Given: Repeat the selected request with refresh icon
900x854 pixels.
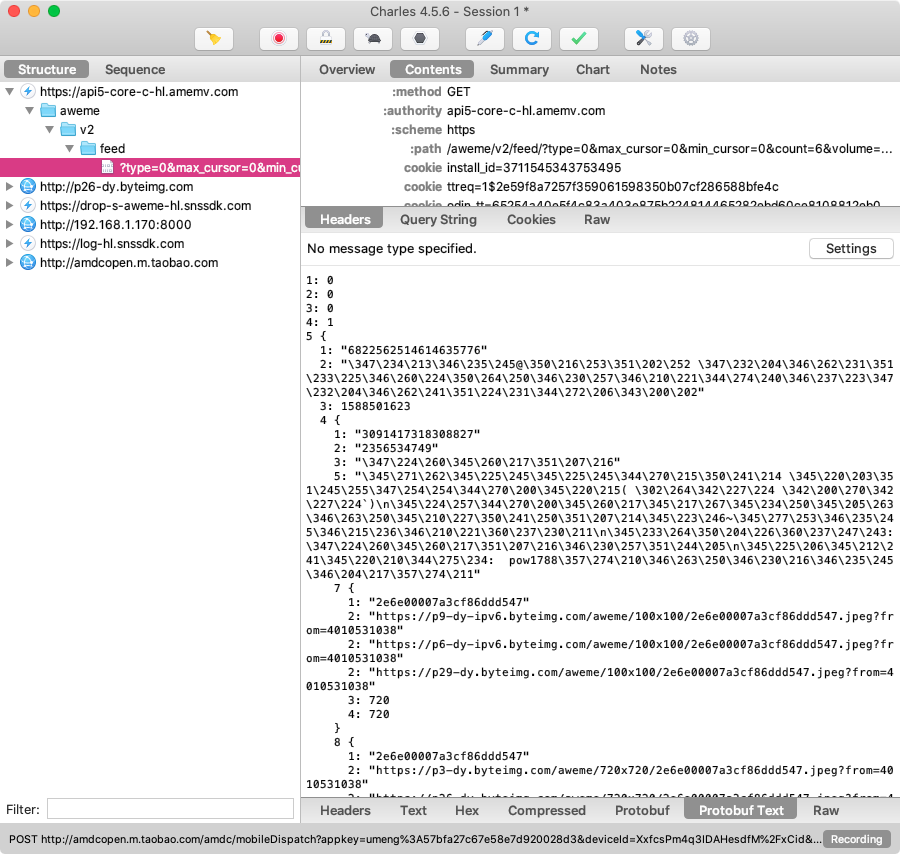Looking at the screenshot, I should [532, 38].
